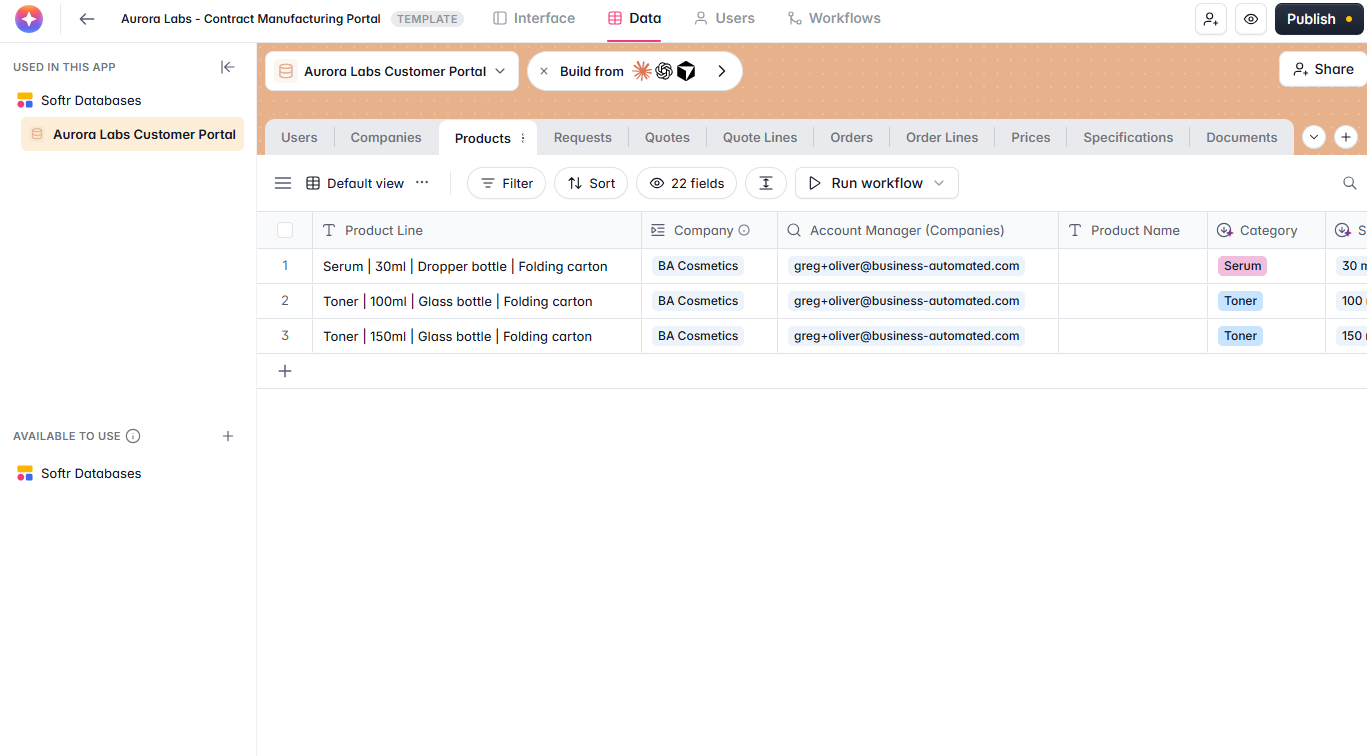Click the Account Manager (Companies) column header
The height and width of the screenshot is (756, 1367).
coord(918,230)
